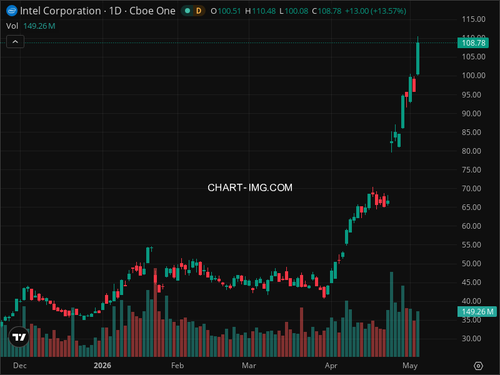The height and width of the screenshot is (375, 500).
Task: Click the 85.00 price axis label
Action: pyautogui.click(x=471, y=132)
